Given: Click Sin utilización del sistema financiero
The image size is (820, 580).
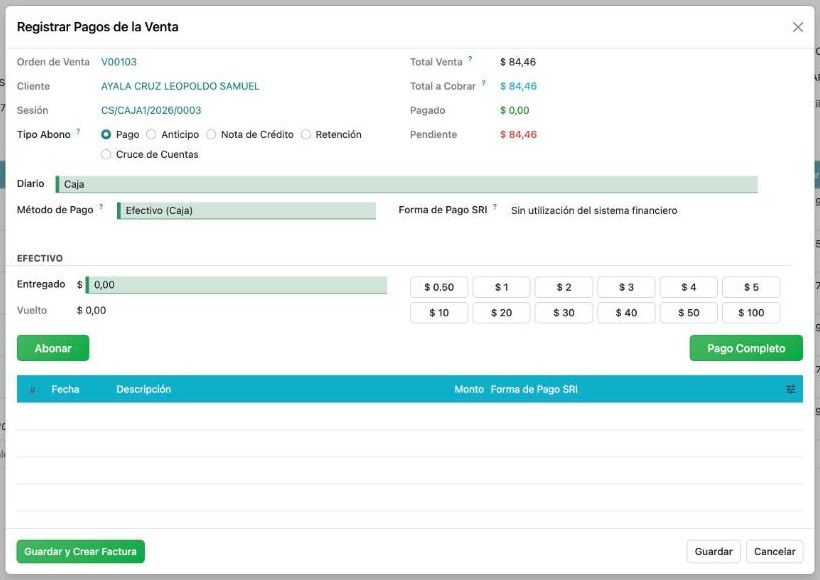Looking at the screenshot, I should [x=594, y=210].
